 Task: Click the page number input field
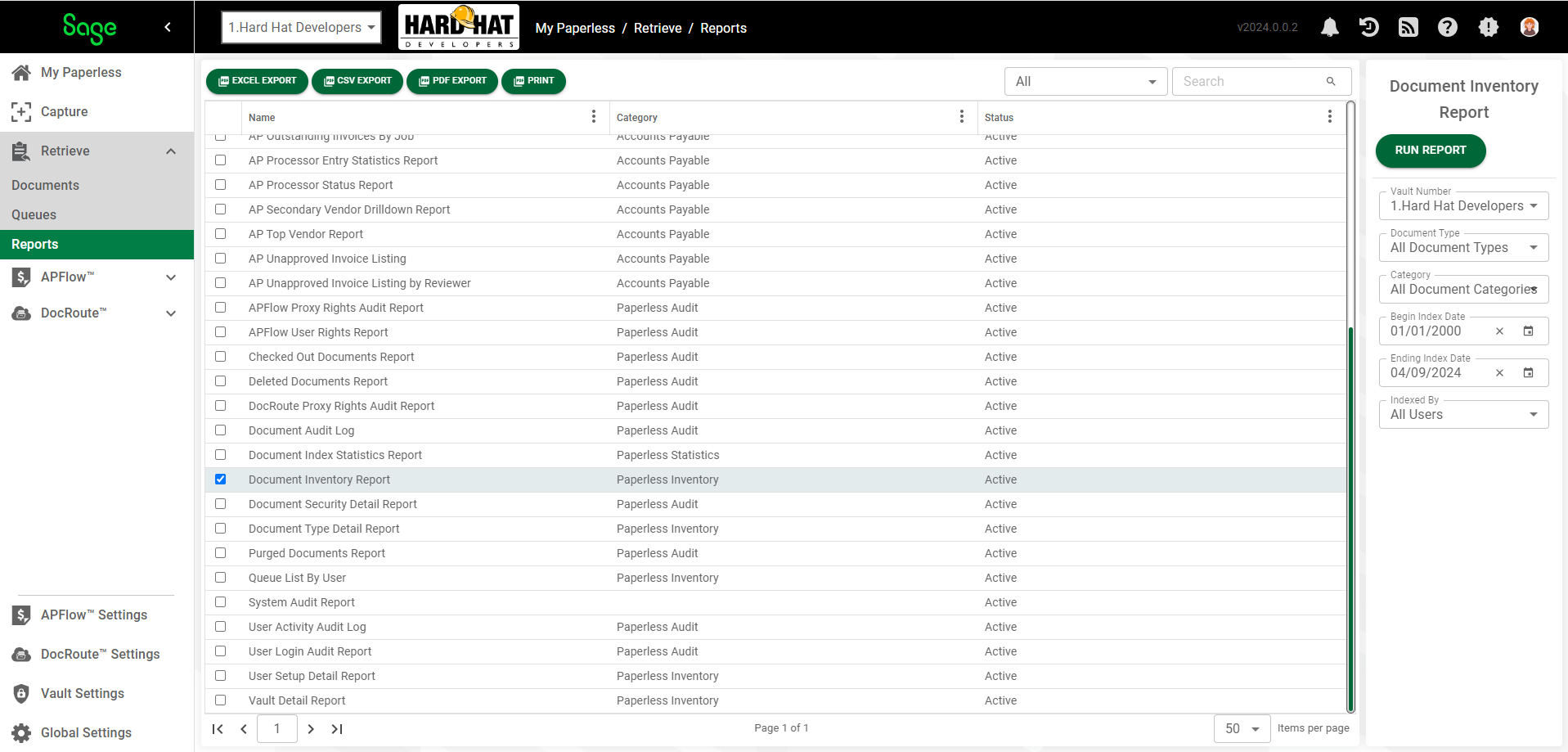click(x=276, y=728)
